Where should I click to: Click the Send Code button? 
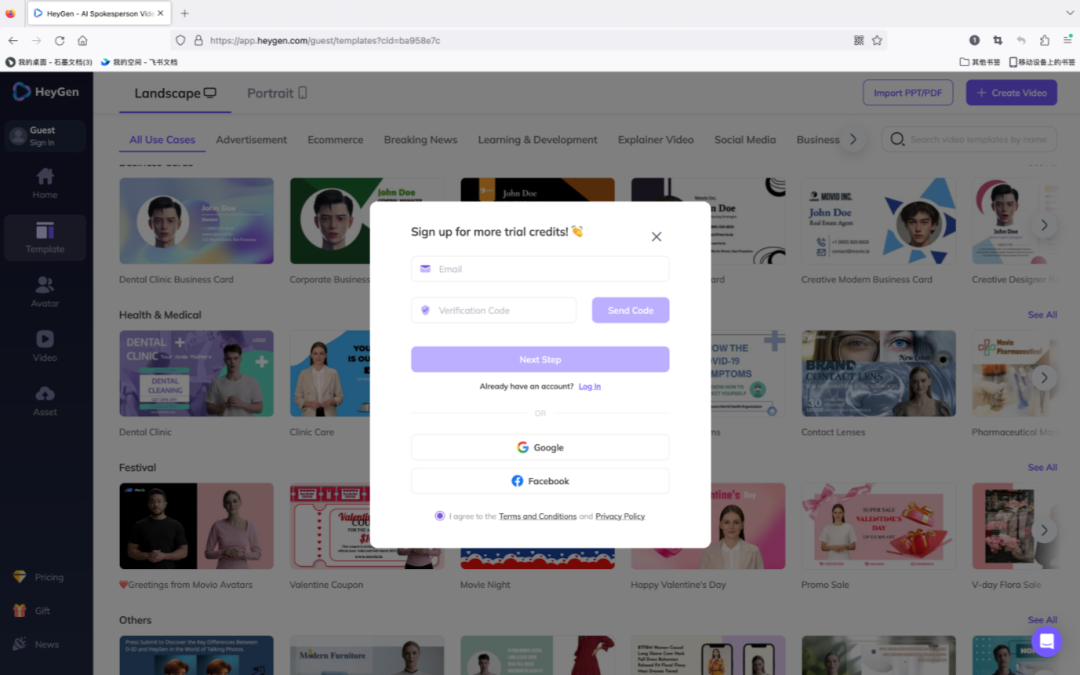pyautogui.click(x=630, y=310)
